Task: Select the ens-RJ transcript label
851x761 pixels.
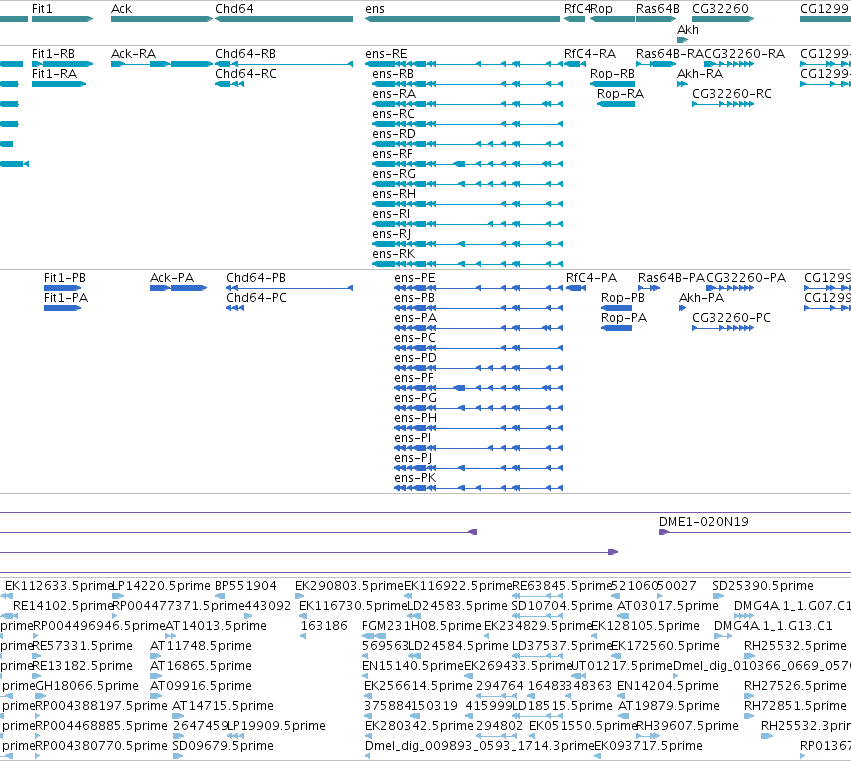Action: (391, 234)
